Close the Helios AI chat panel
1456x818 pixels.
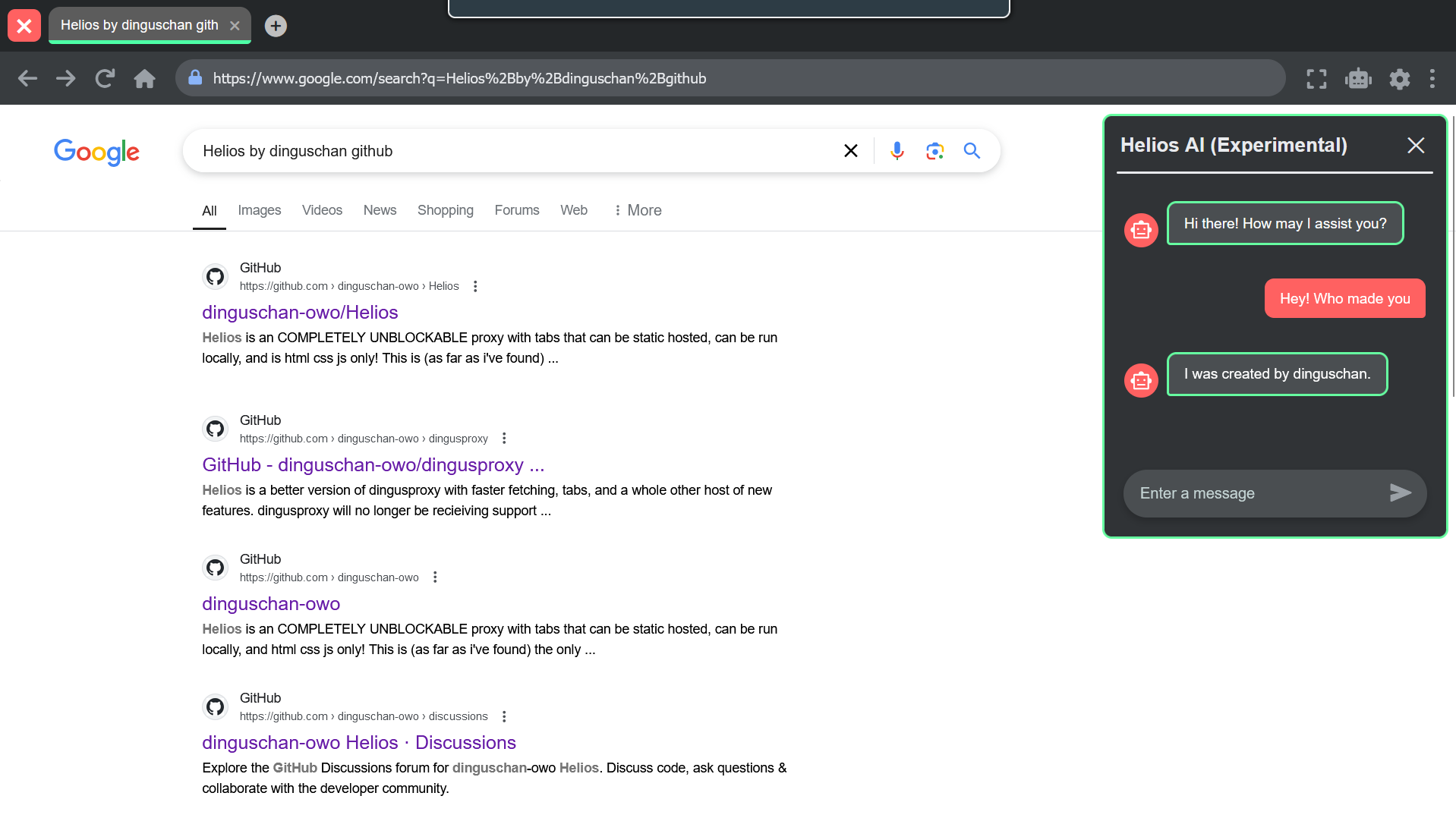tap(1416, 145)
